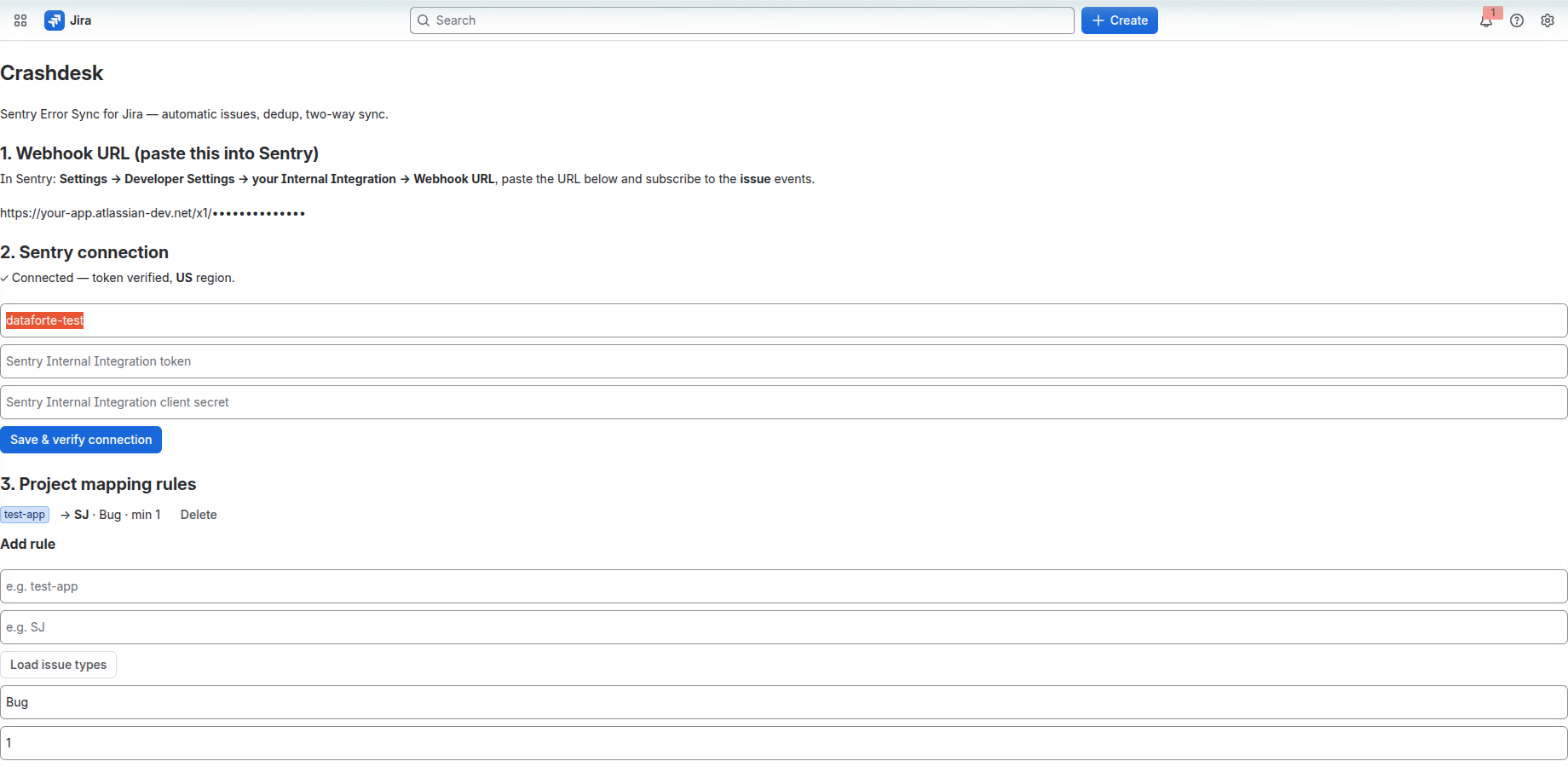Click the masked webhook URL text
The width and height of the screenshot is (1568, 767).
153,213
